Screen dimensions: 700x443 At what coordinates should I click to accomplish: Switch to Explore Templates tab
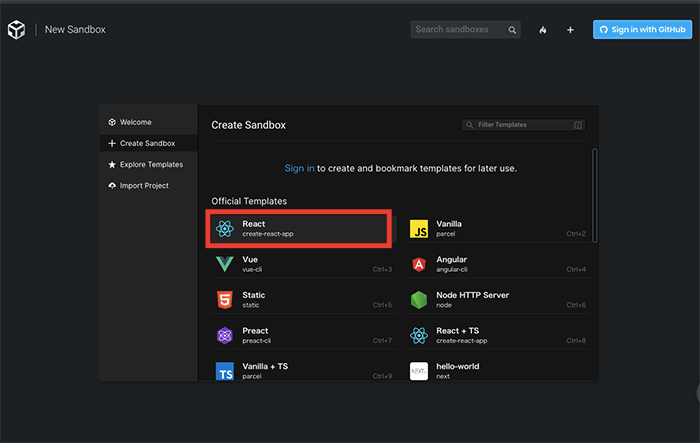coord(150,164)
